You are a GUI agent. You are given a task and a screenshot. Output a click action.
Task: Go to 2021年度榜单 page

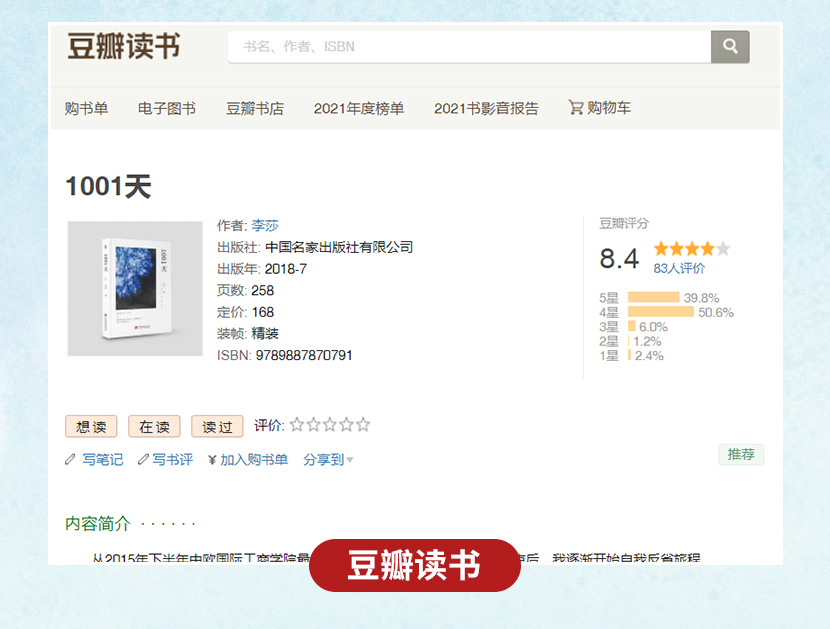pos(358,108)
